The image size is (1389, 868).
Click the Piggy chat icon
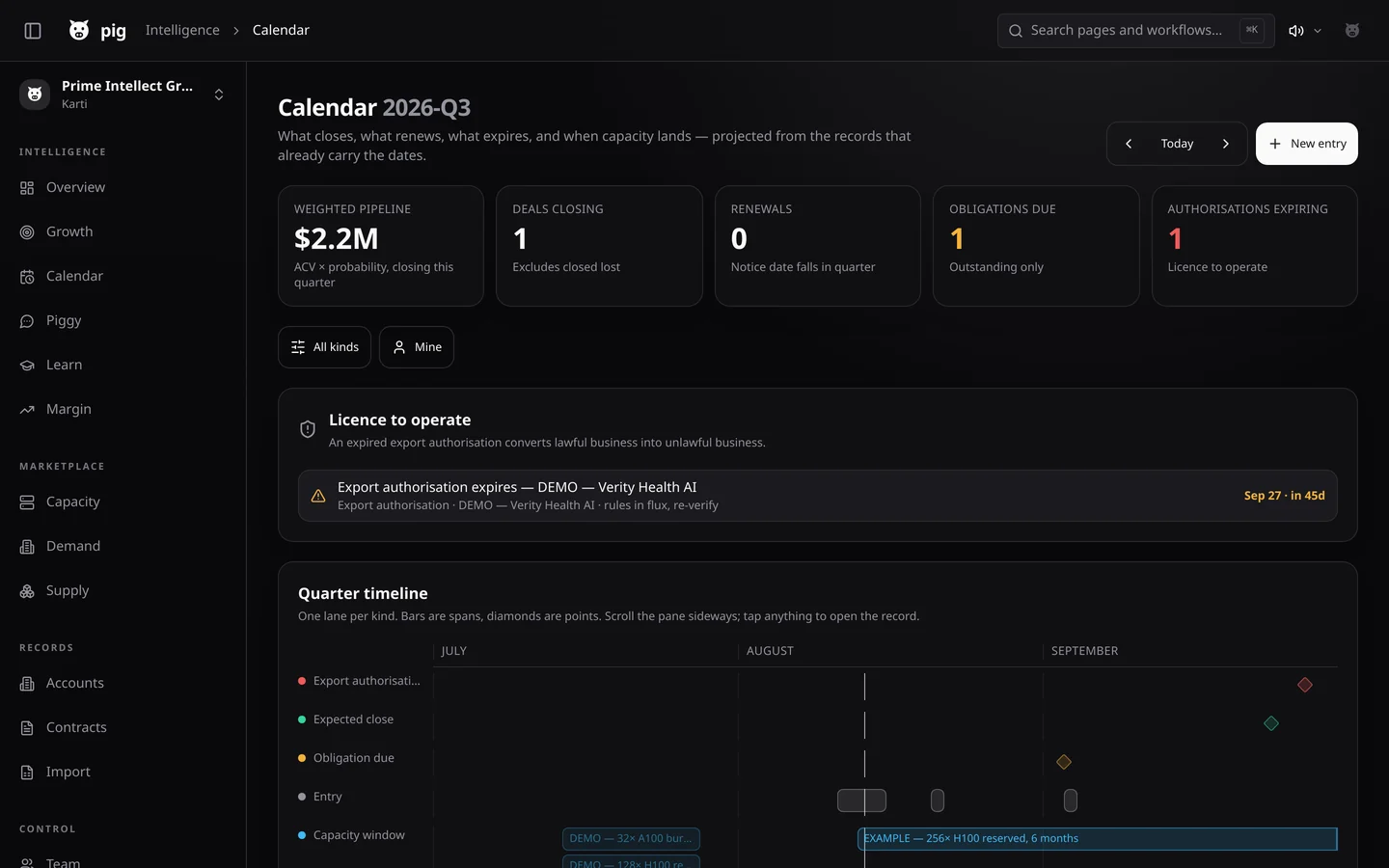click(x=27, y=321)
